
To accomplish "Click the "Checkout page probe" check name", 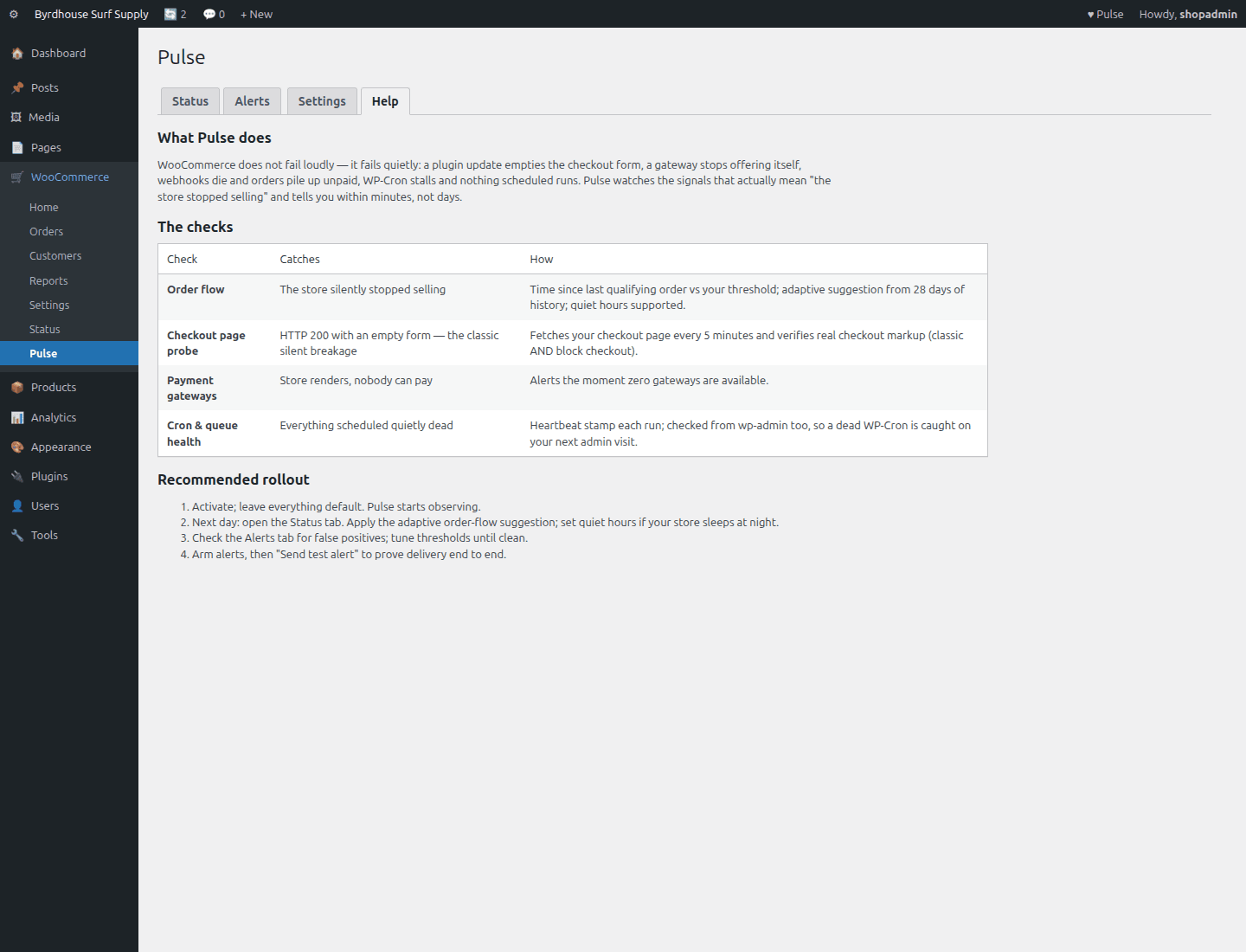I will click(x=206, y=344).
